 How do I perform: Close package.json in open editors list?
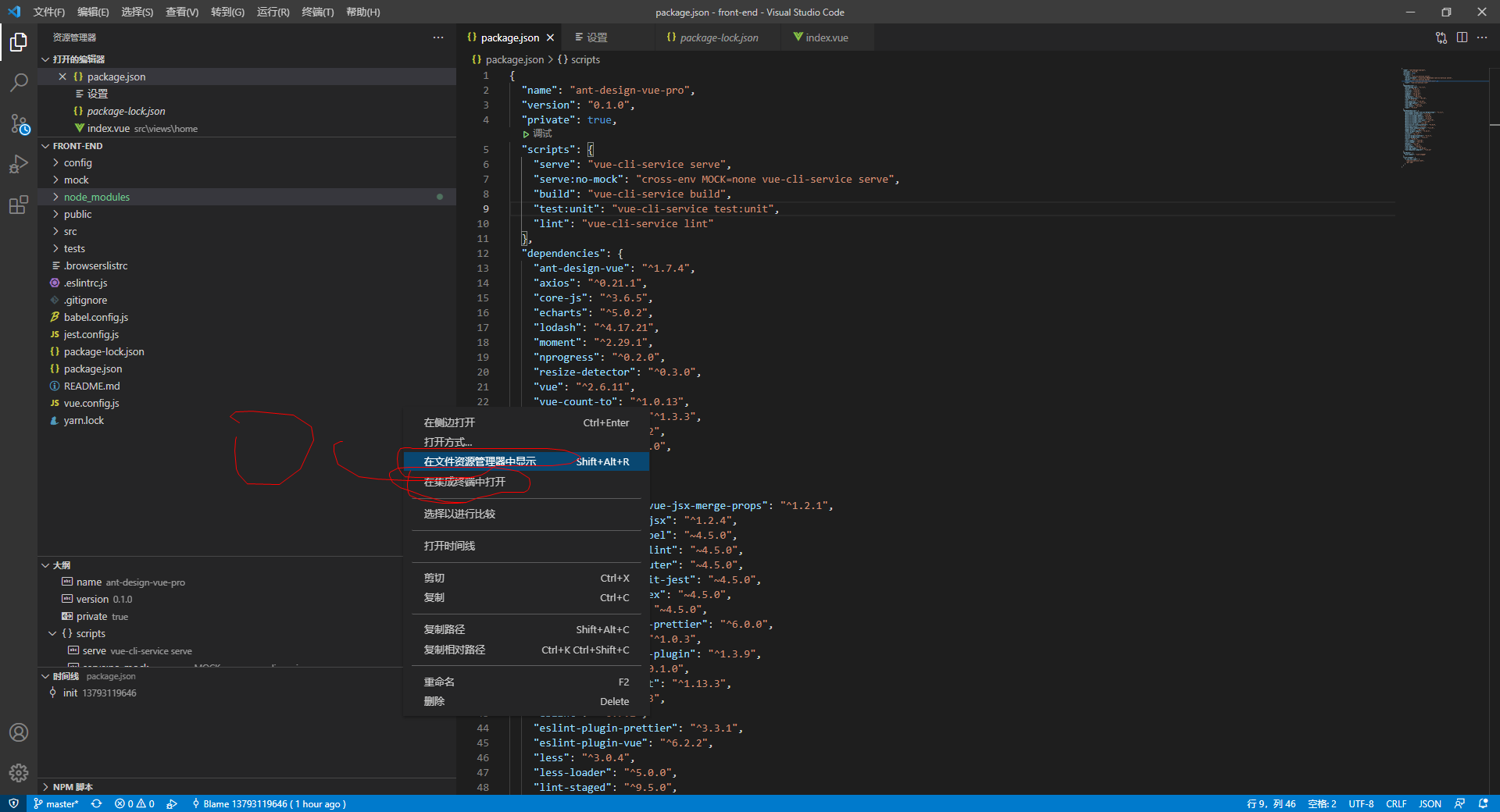[x=62, y=77]
